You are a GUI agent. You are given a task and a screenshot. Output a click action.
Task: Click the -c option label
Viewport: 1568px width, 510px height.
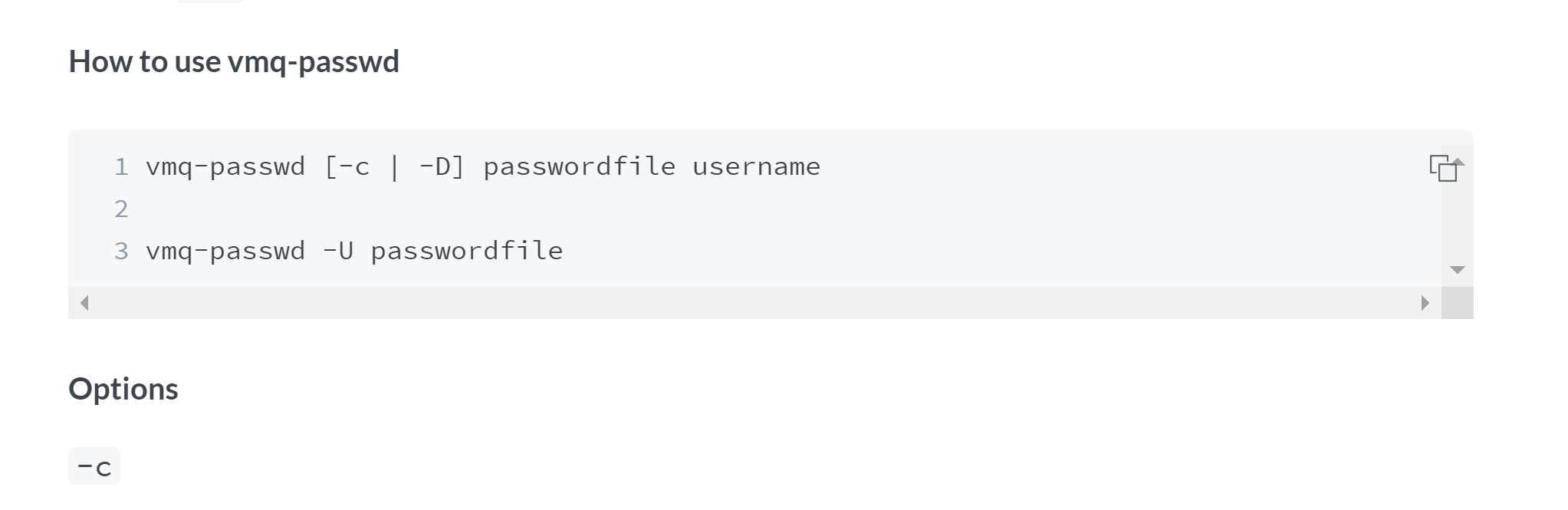click(94, 465)
